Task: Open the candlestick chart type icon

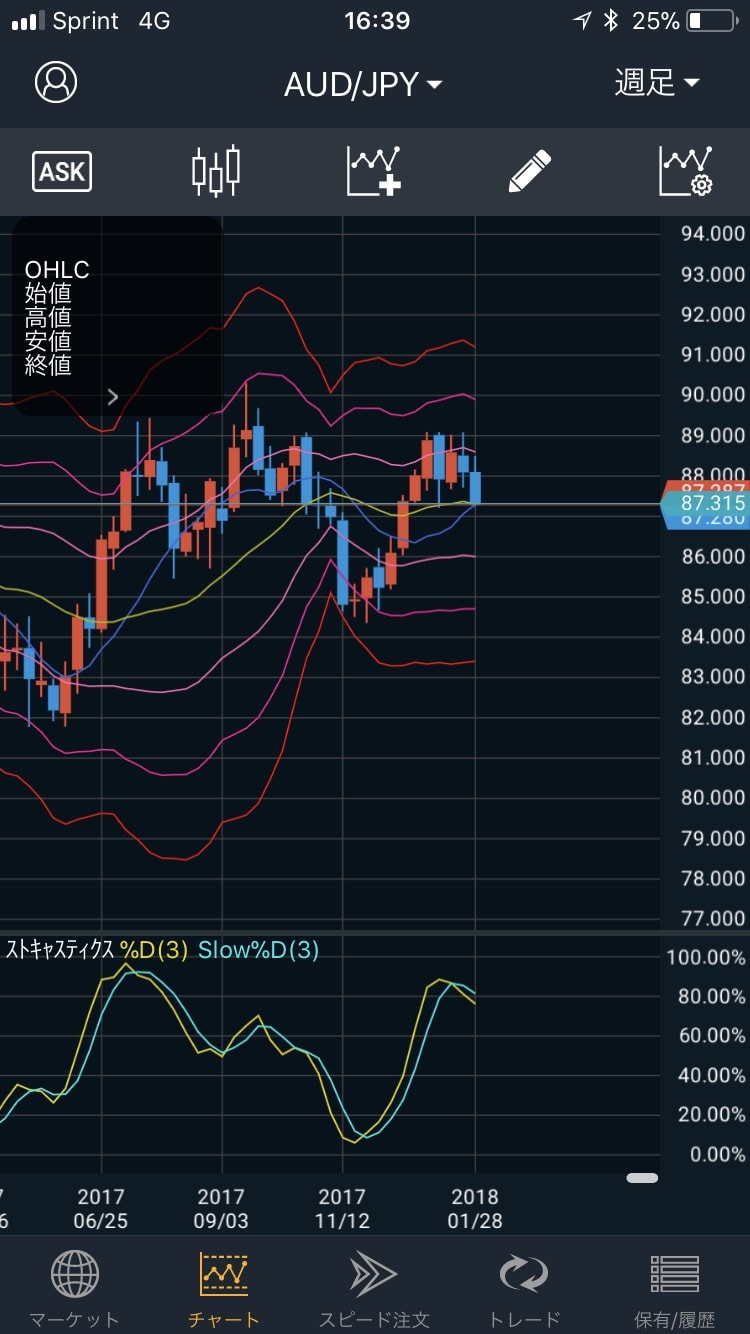Action: [216, 171]
